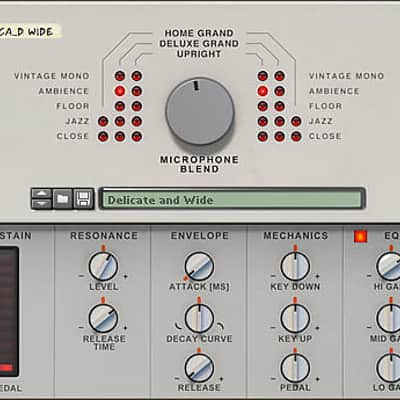This screenshot has height=400, width=400.
Task: Save patch with the floppy disk icon
Action: pyautogui.click(x=83, y=199)
